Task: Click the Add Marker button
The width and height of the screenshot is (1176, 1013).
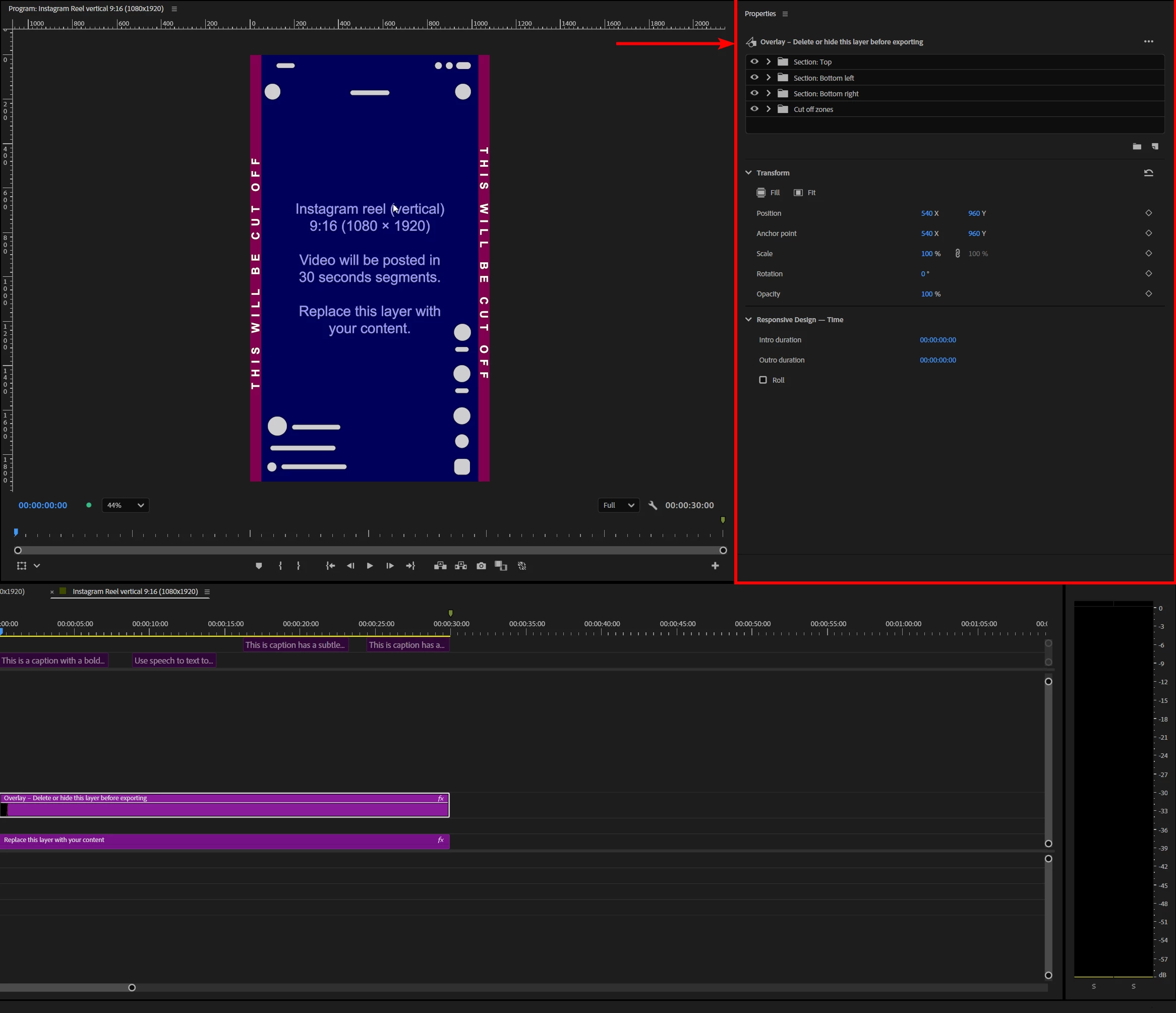Action: click(259, 566)
